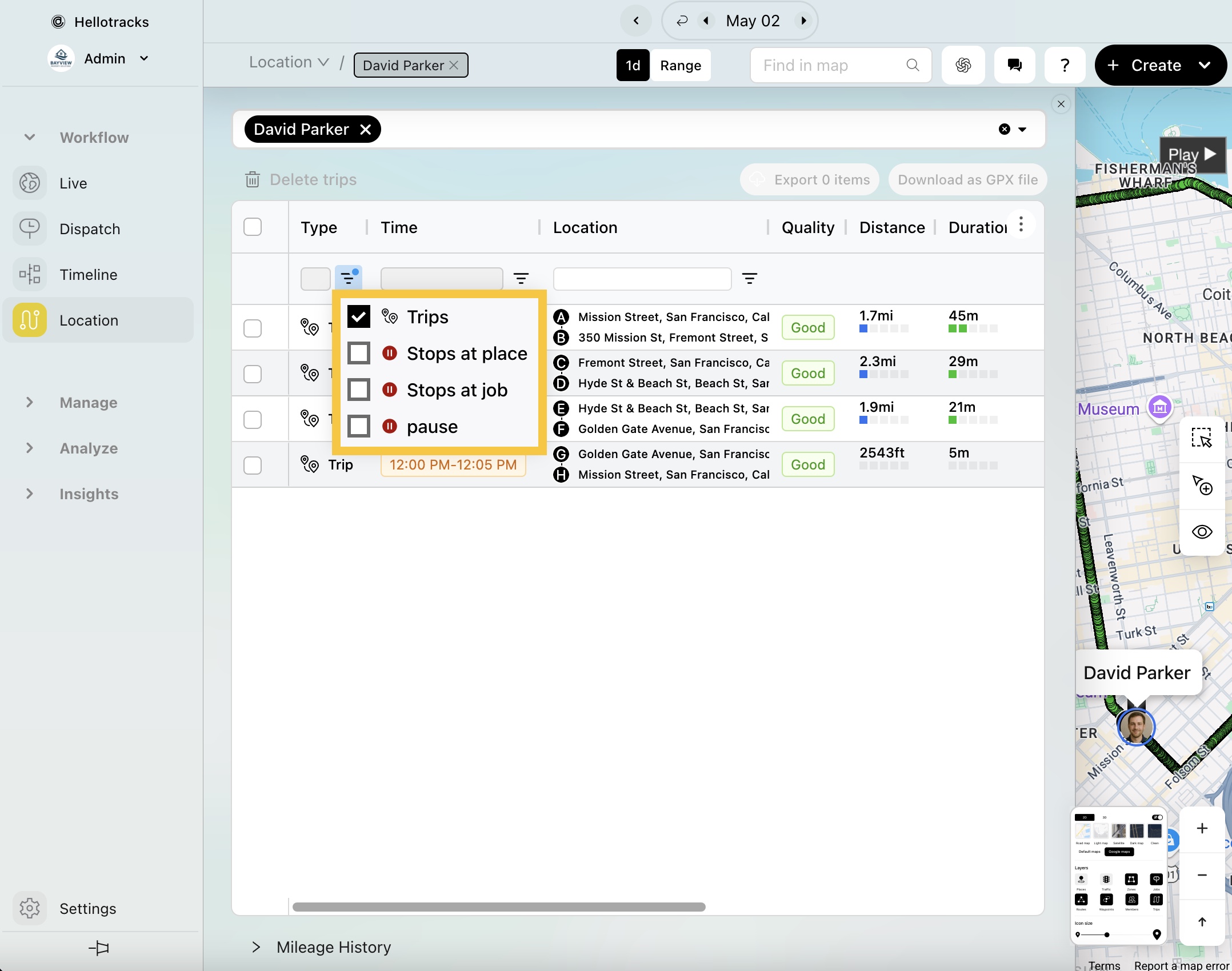Toggle map visibility eye icon
This screenshot has width=1232, height=971.
1202,532
